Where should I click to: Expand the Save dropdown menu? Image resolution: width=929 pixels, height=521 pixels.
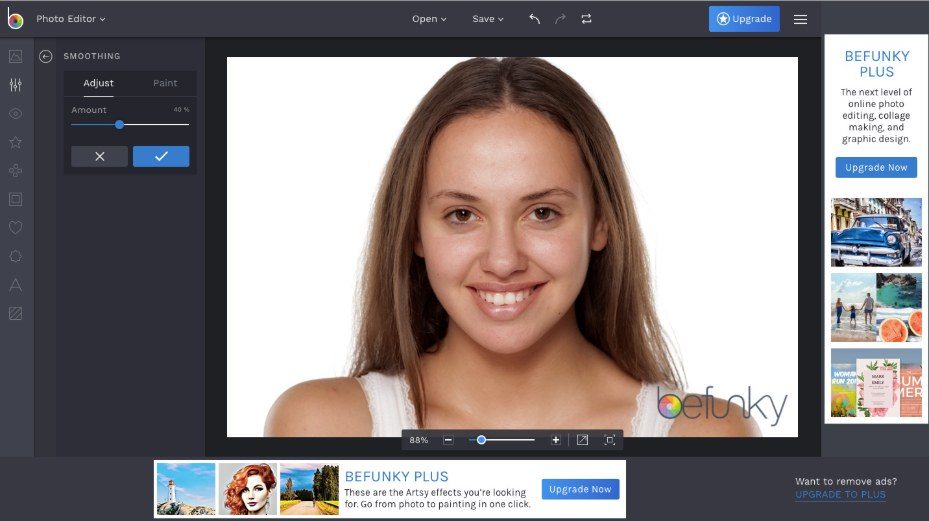coord(488,19)
